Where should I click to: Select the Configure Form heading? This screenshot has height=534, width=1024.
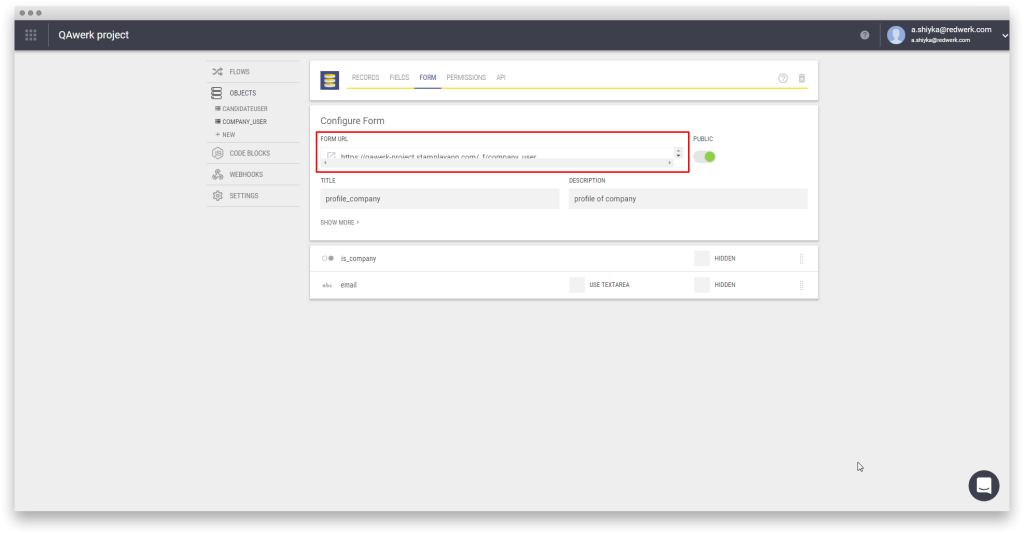[x=353, y=121]
